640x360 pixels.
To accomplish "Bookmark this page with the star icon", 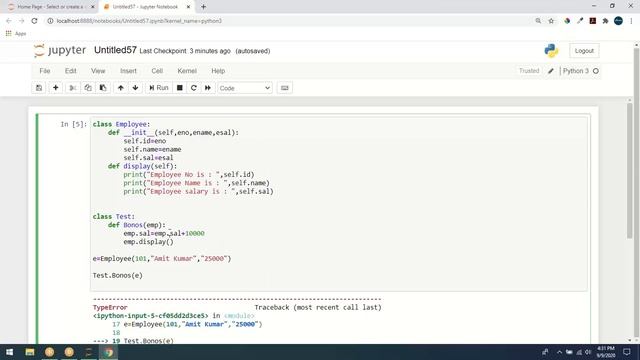I will click(551, 21).
